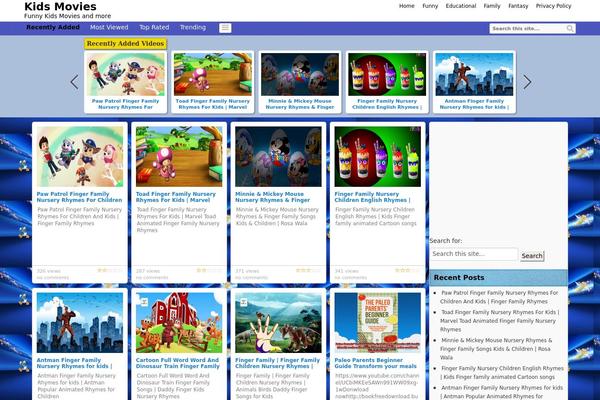Open Antman carousel thumbnail
The image size is (600, 400).
click(474, 74)
